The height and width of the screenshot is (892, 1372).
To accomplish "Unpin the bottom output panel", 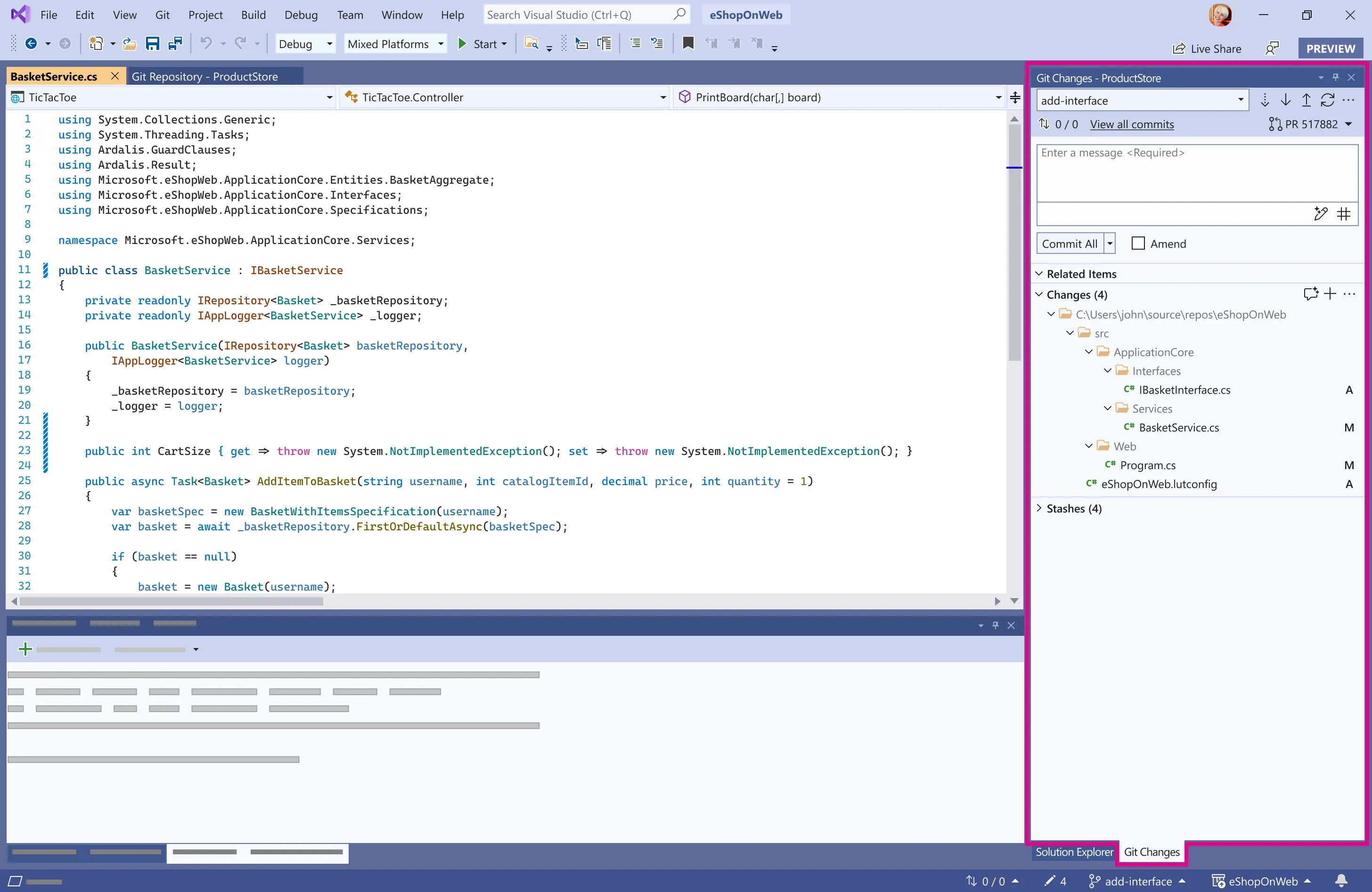I will pyautogui.click(x=996, y=625).
